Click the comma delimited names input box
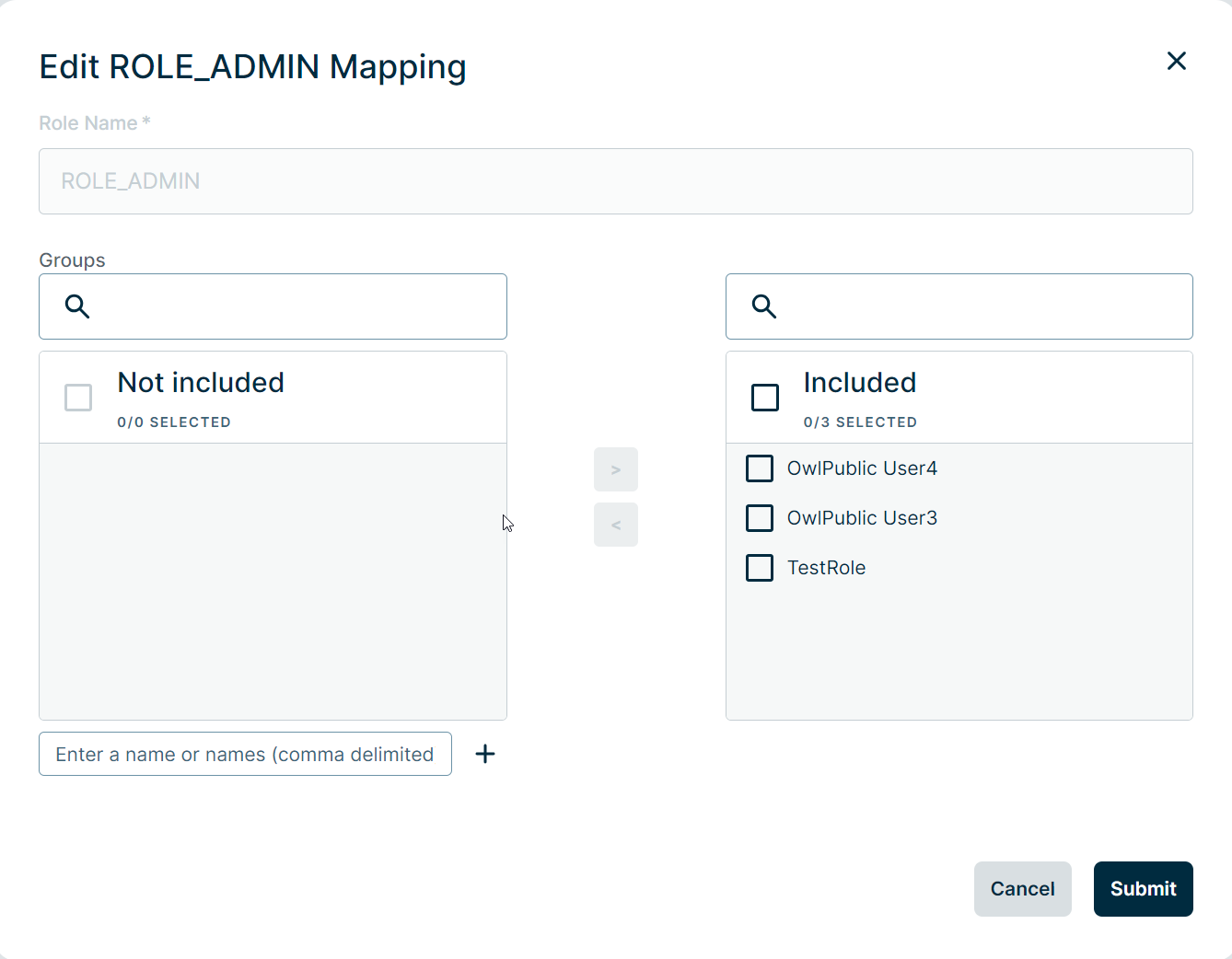Screen dimensions: 1232x959 tap(245, 754)
